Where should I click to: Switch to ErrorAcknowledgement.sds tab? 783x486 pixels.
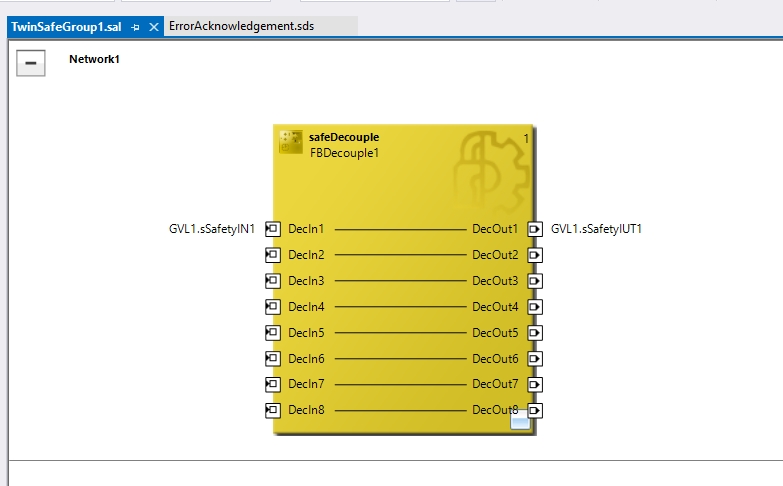(241, 26)
